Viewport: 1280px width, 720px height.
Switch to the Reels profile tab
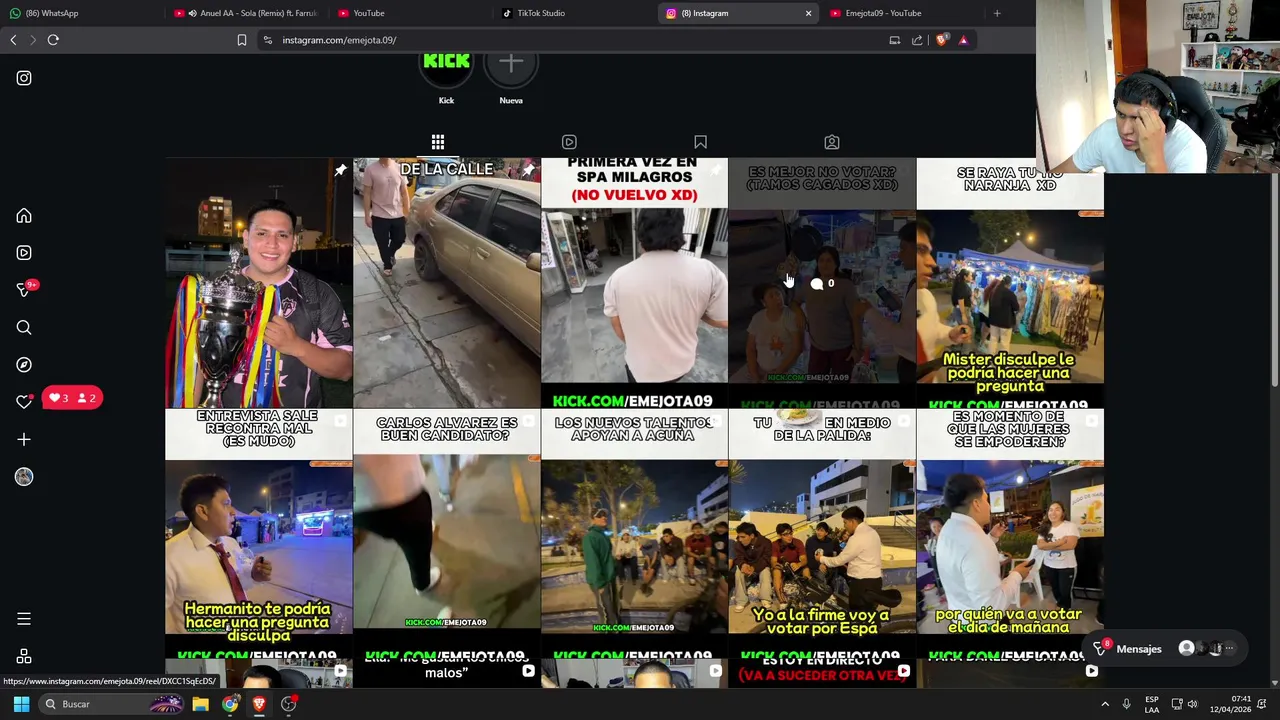click(569, 142)
